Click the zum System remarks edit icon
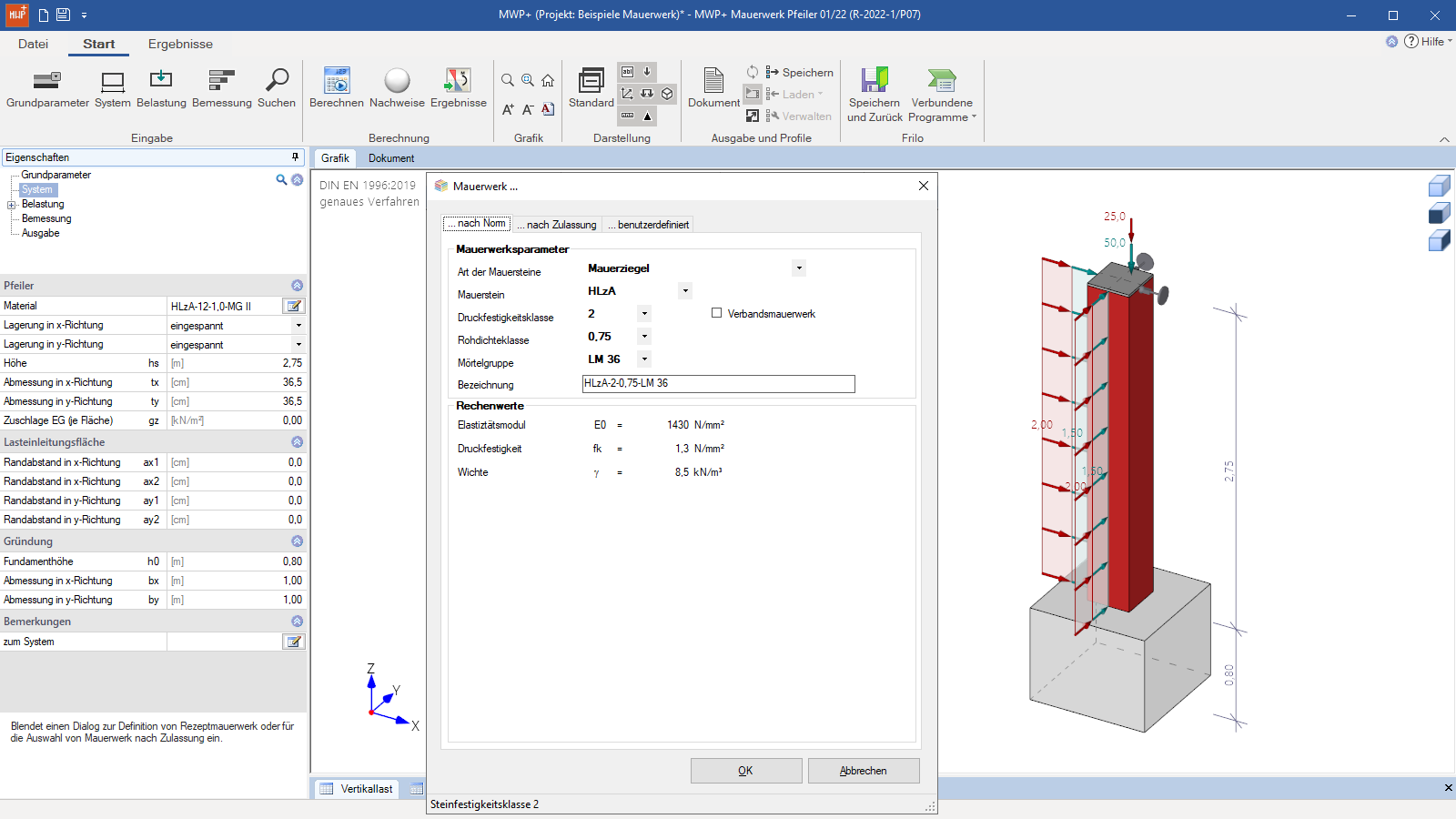The width and height of the screenshot is (1456, 819). click(x=293, y=642)
